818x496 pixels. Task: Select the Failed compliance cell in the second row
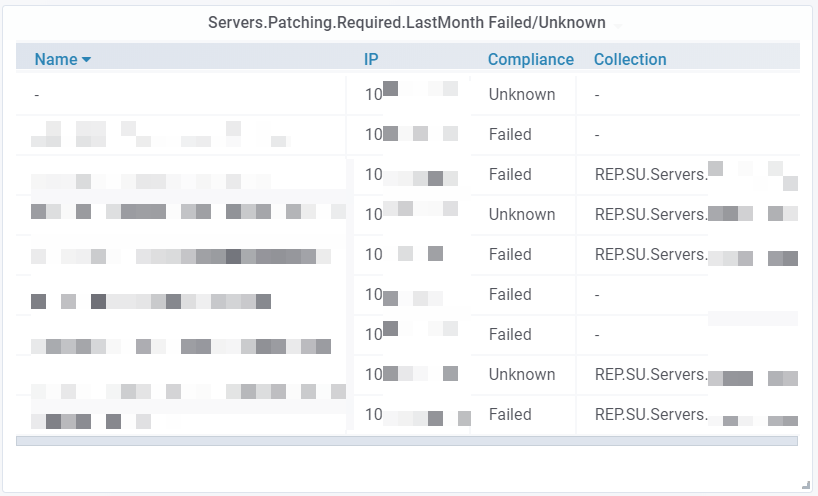(510, 135)
